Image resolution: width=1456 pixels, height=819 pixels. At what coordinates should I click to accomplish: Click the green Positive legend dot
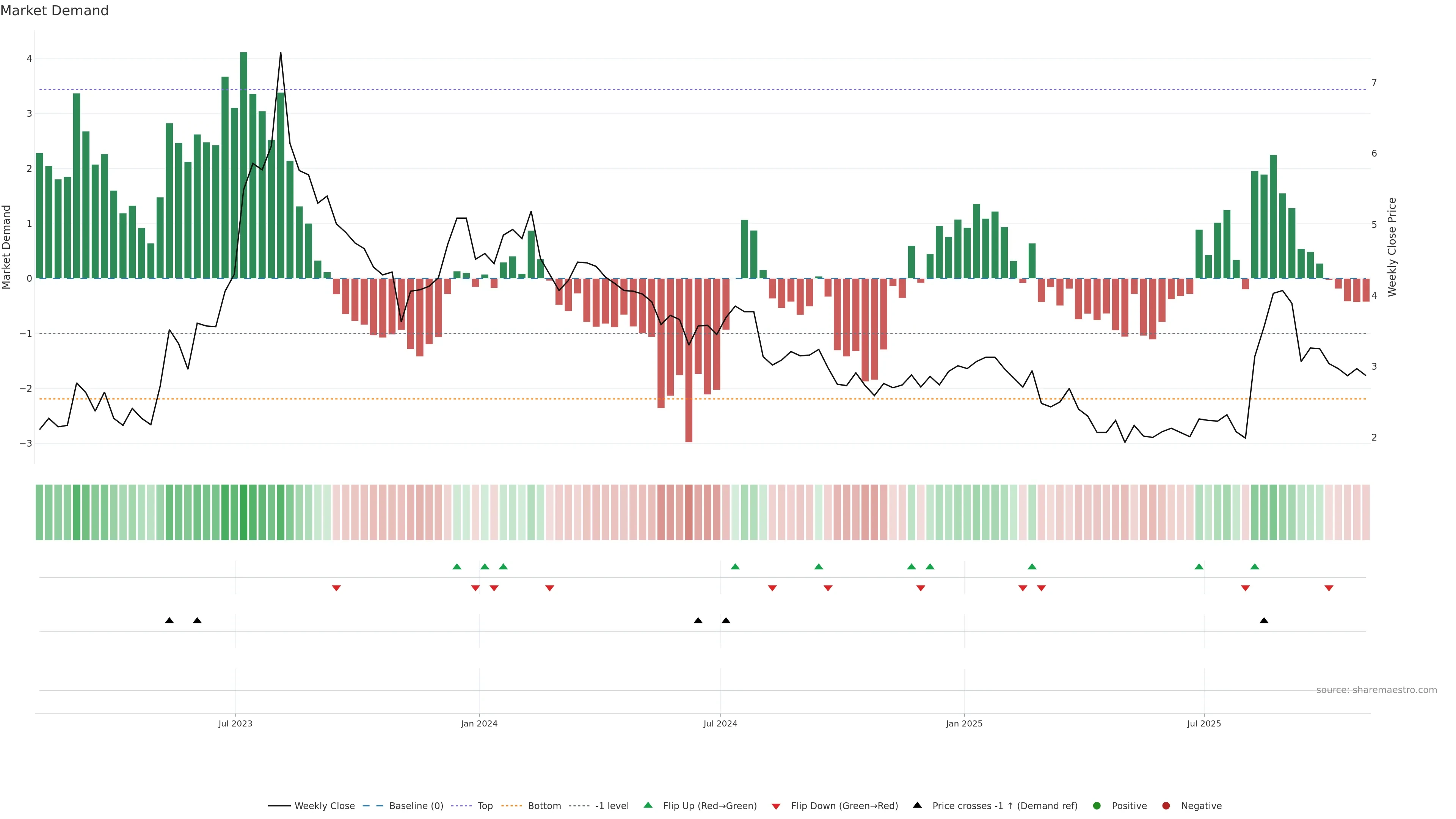1097,805
